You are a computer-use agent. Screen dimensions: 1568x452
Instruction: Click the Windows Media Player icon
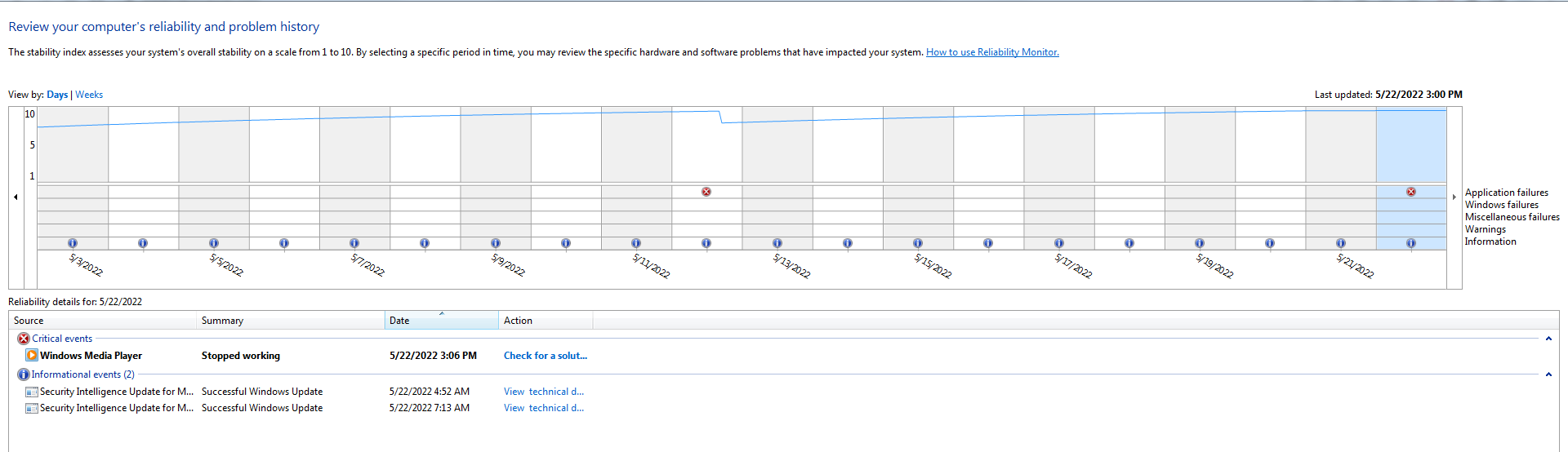(32, 355)
